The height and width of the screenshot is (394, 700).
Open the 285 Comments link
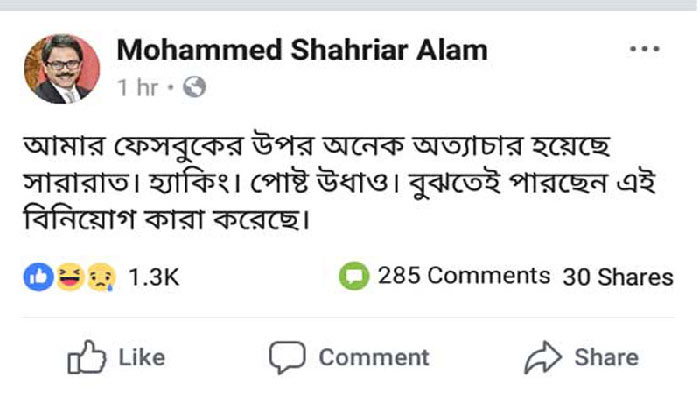(x=464, y=276)
